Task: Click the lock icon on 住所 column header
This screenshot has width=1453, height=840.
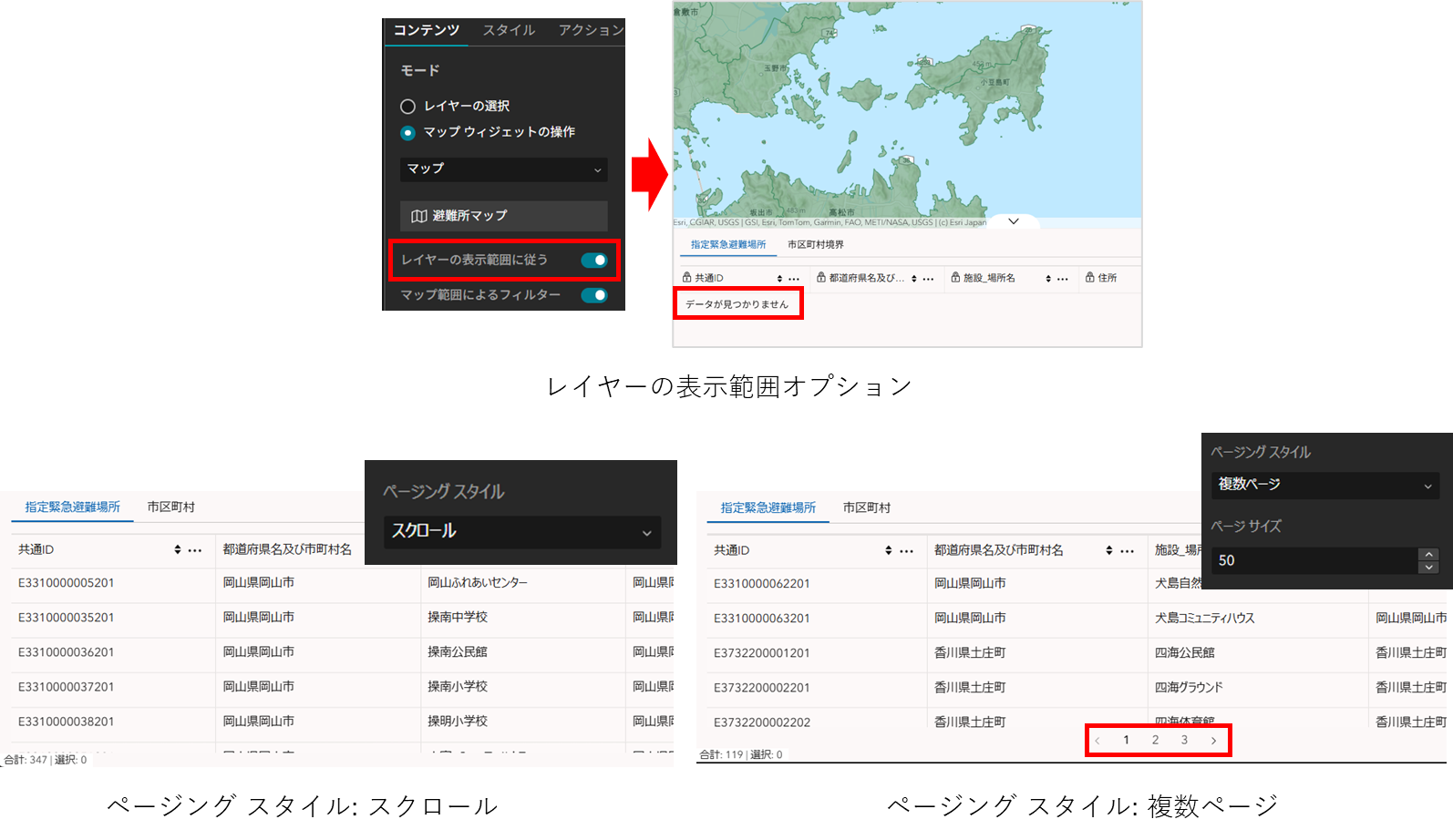Action: coord(1089,278)
